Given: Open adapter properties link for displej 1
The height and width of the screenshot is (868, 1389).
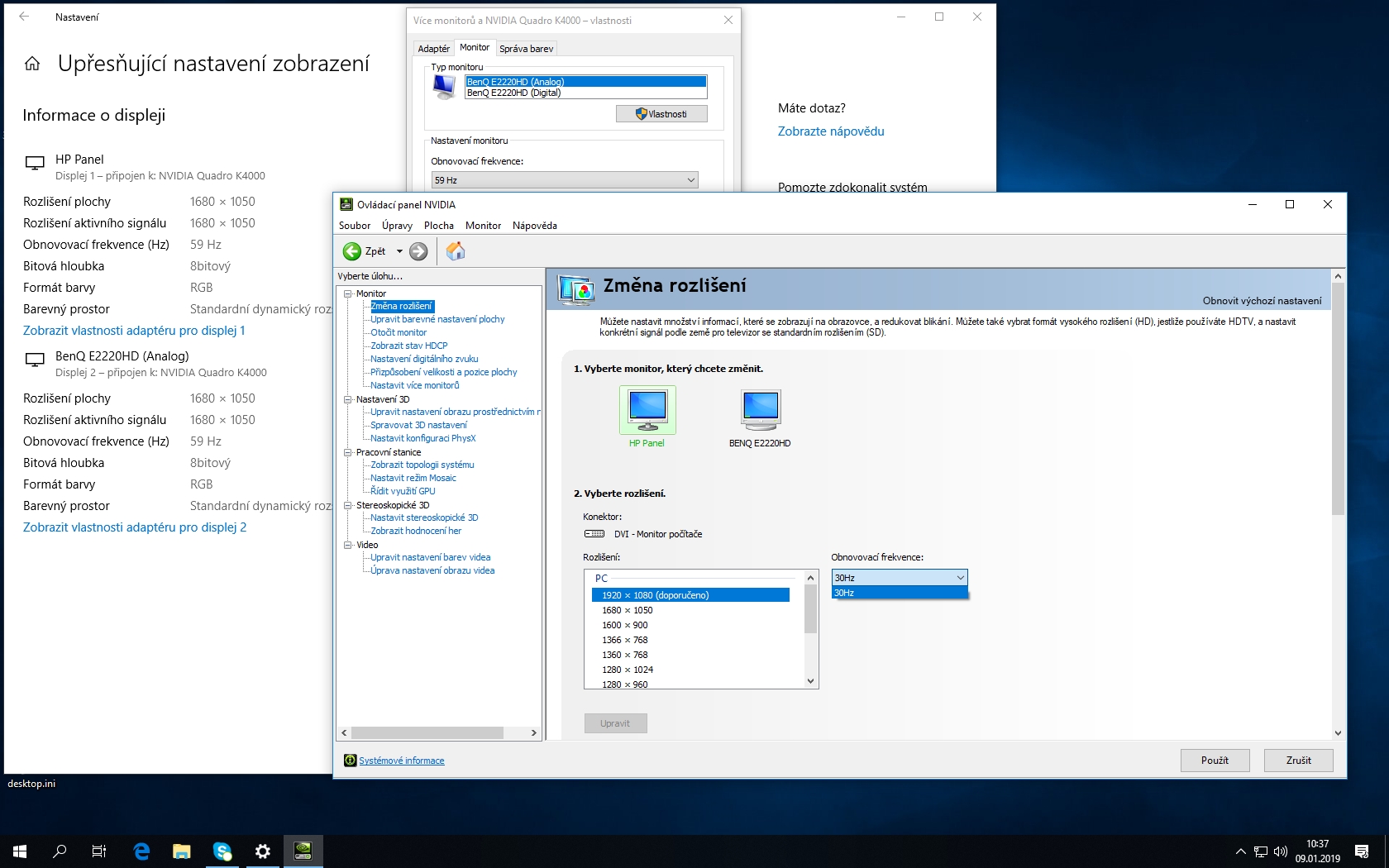Looking at the screenshot, I should [134, 331].
